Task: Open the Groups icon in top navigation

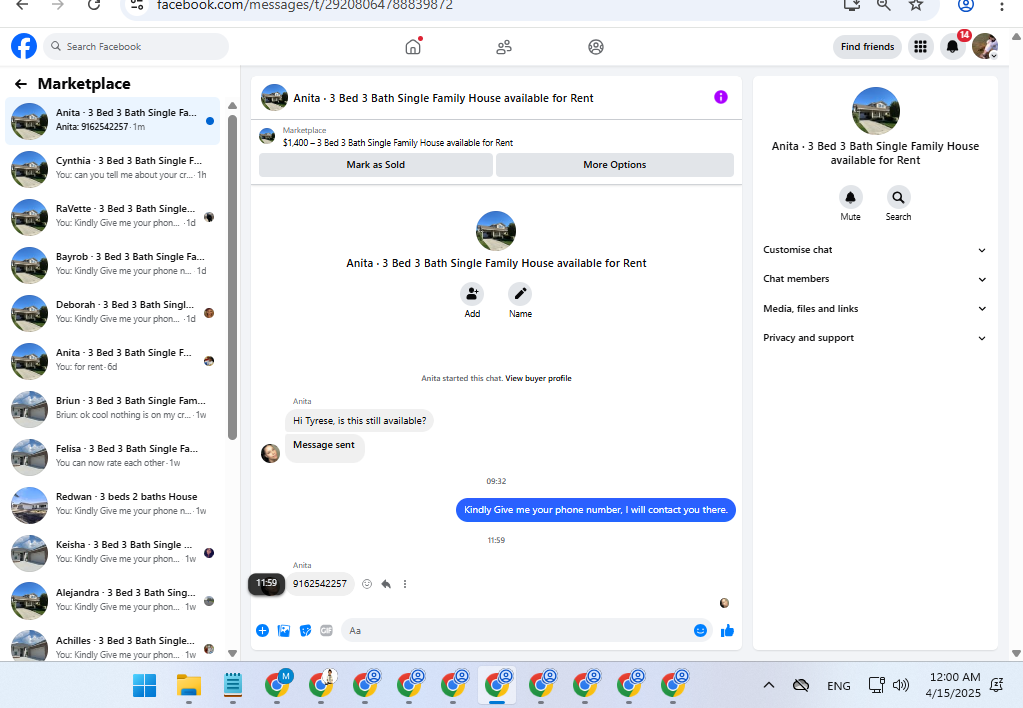Action: click(596, 47)
